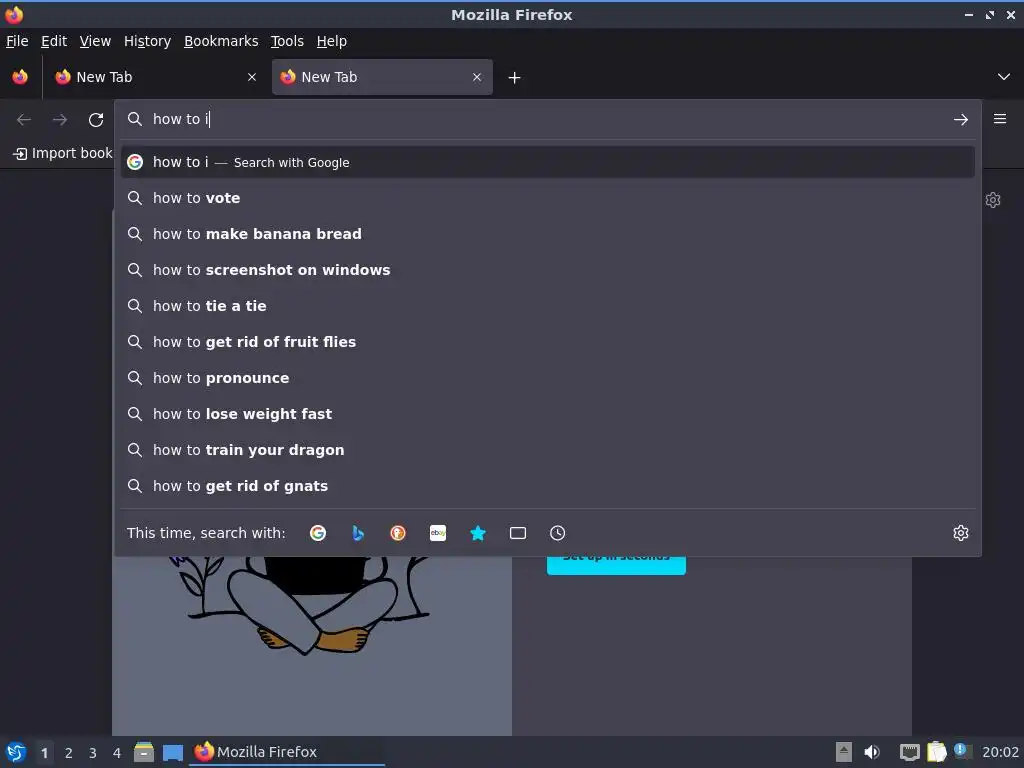Choose suggestion 'how to screenshot on windows'
1024x768 pixels.
point(548,270)
